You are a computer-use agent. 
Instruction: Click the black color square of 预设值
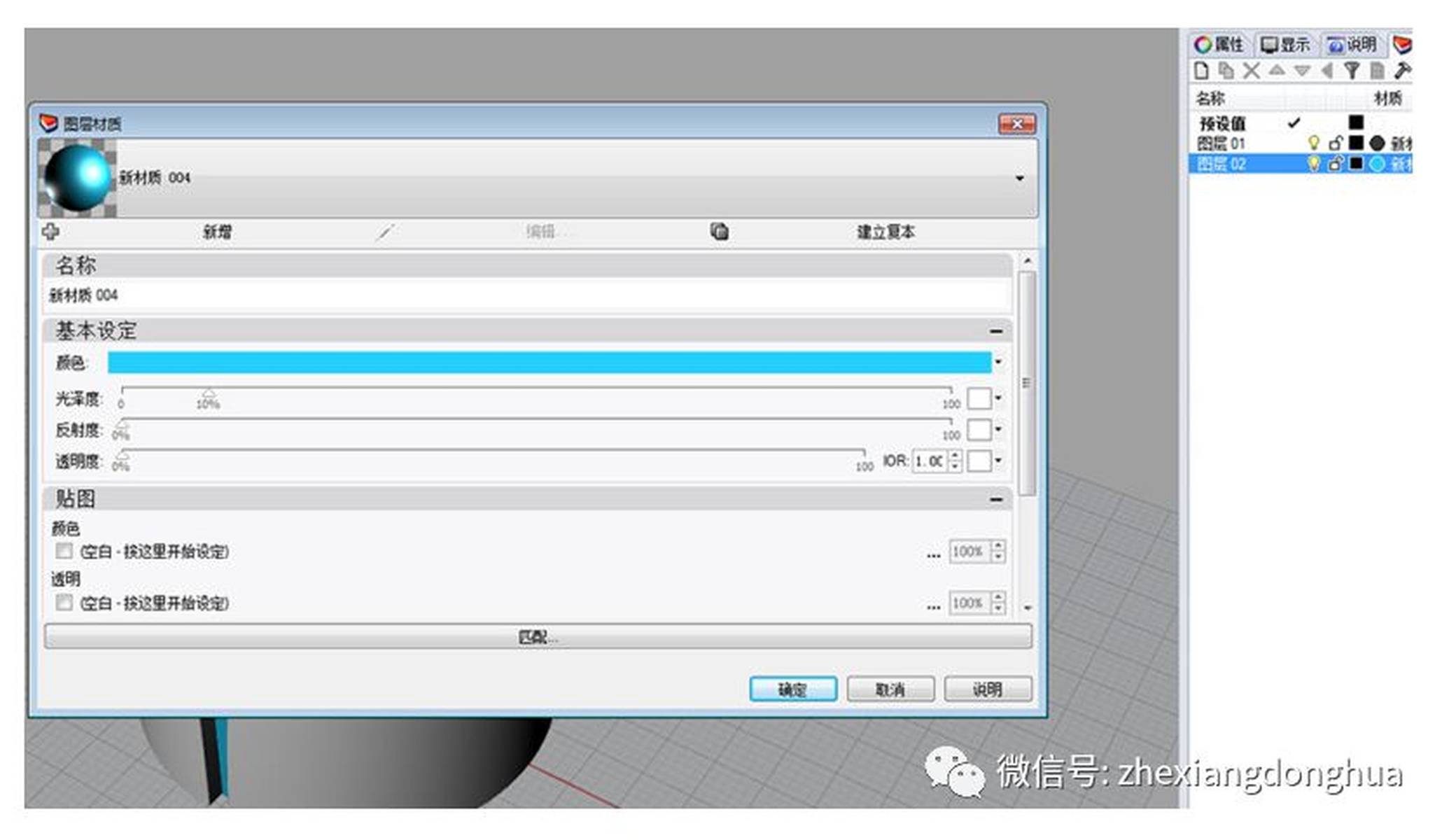tap(1357, 123)
